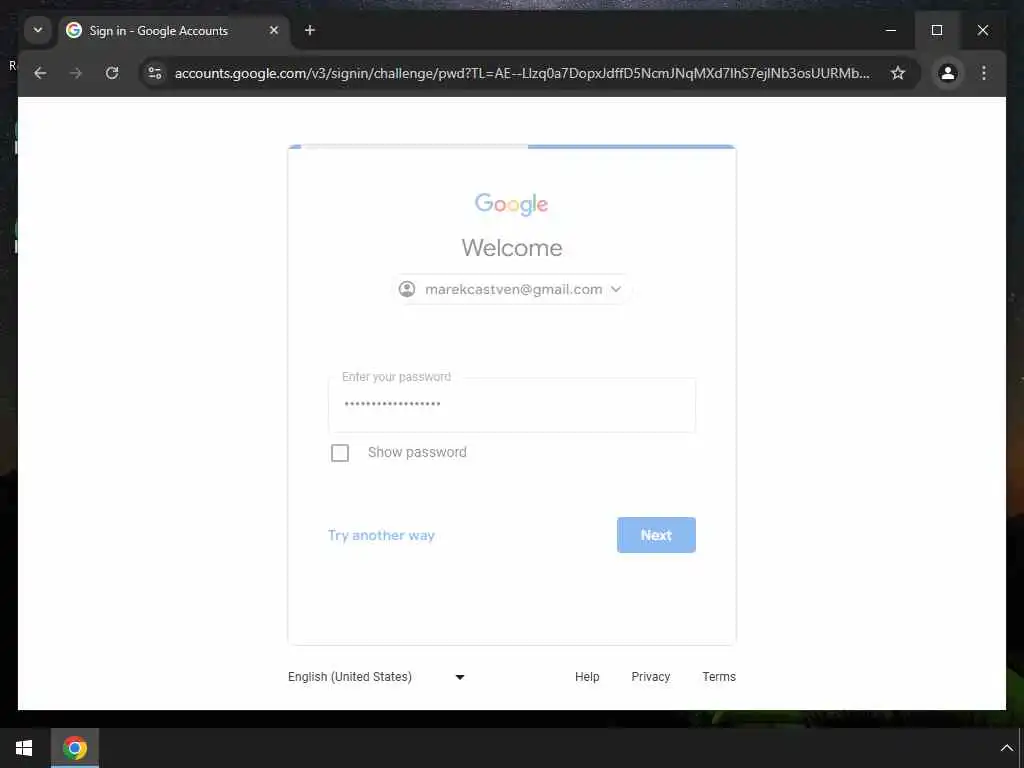Open the Chrome profile avatar menu

coord(948,73)
